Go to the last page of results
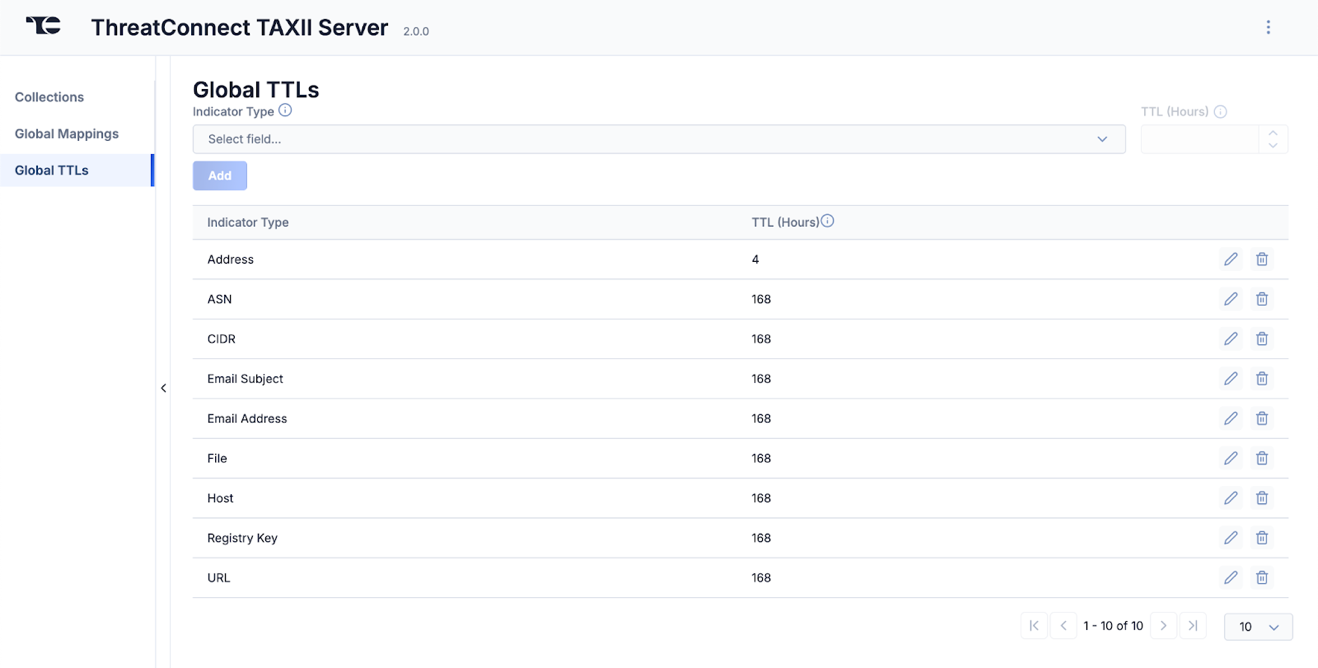Image resolution: width=1318 pixels, height=668 pixels. pyautogui.click(x=1193, y=625)
